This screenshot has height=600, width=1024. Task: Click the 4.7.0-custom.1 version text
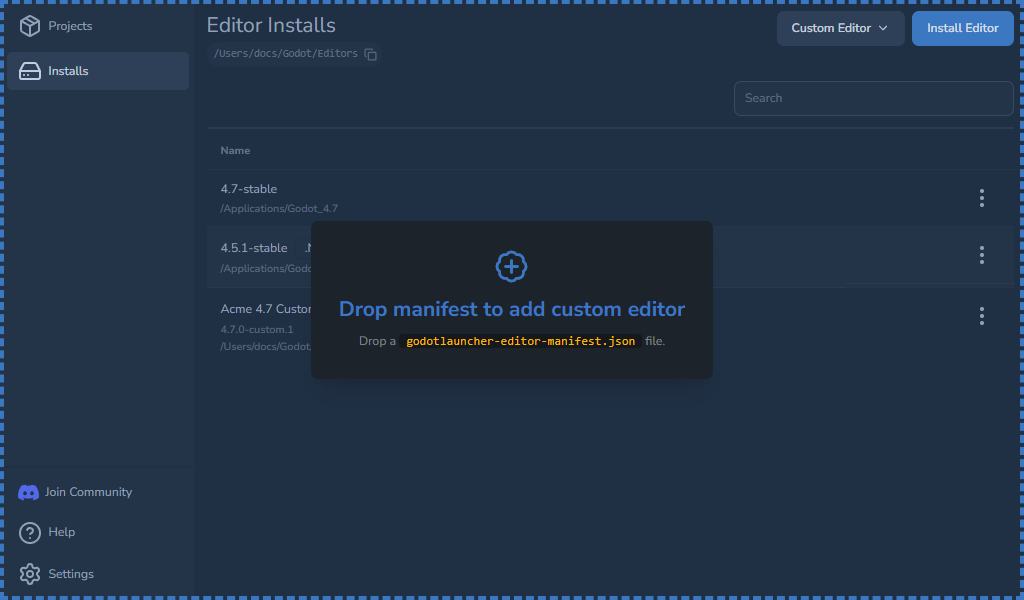[x=257, y=330]
